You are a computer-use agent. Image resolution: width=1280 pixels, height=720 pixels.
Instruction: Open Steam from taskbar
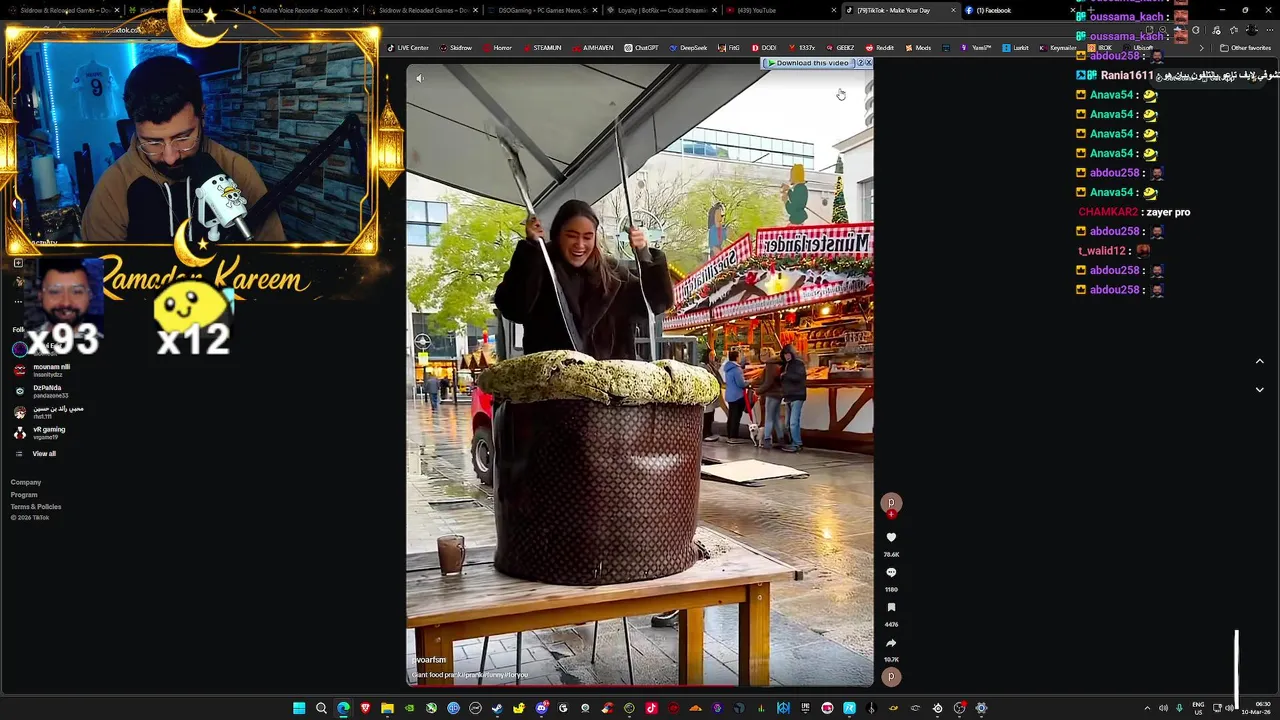497,708
